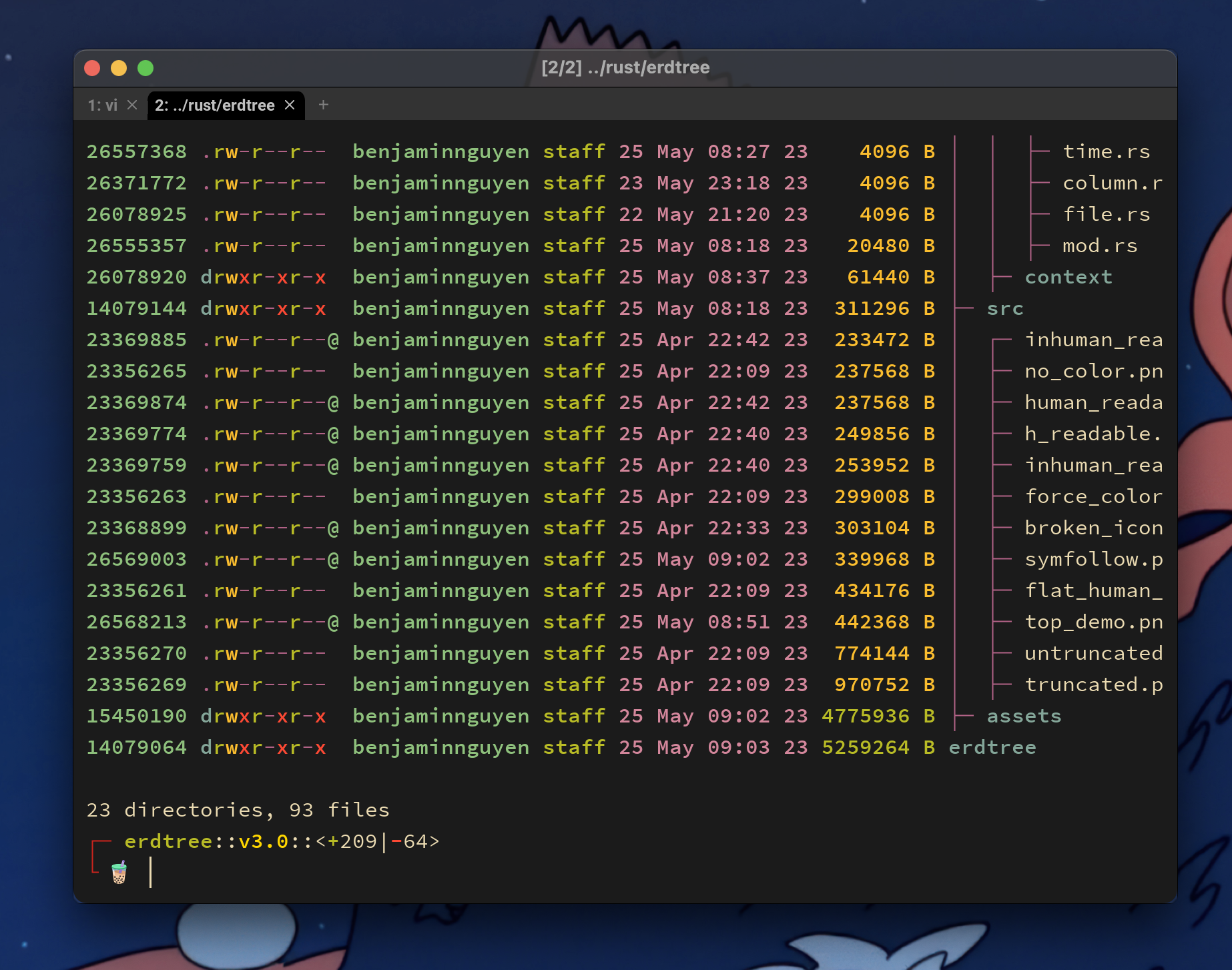Close the '../rust/erdtree' tab
Image resolution: width=1232 pixels, height=970 pixels.
click(290, 105)
